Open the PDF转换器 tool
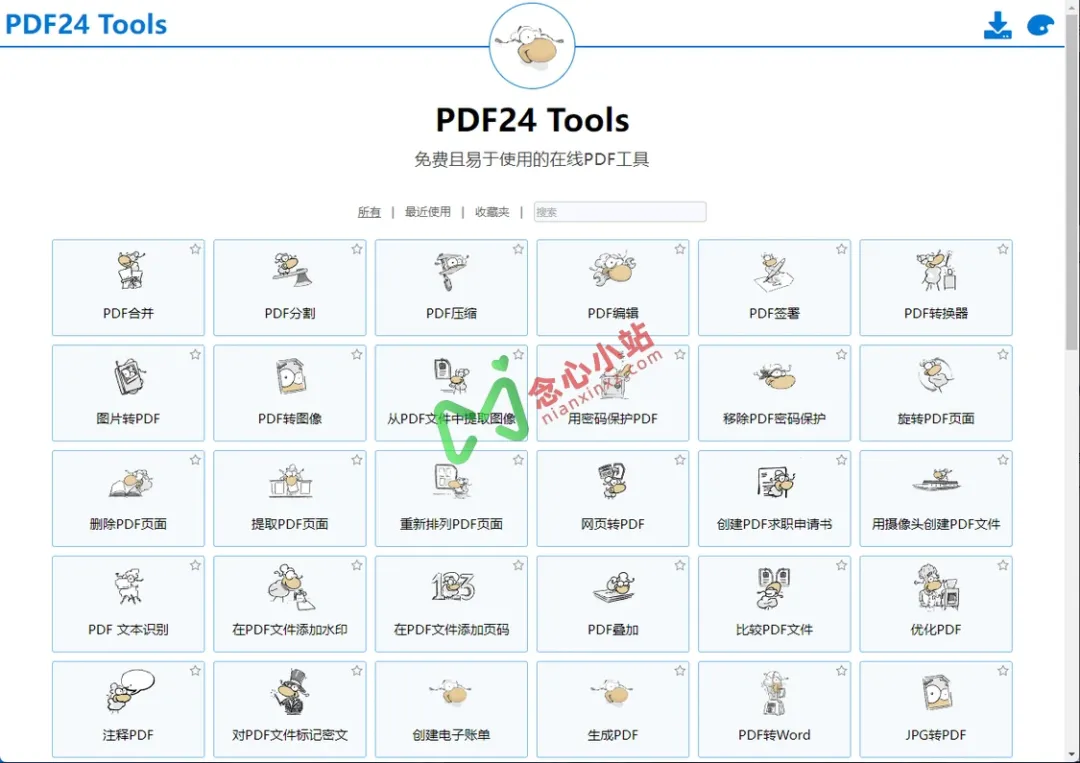 click(936, 288)
